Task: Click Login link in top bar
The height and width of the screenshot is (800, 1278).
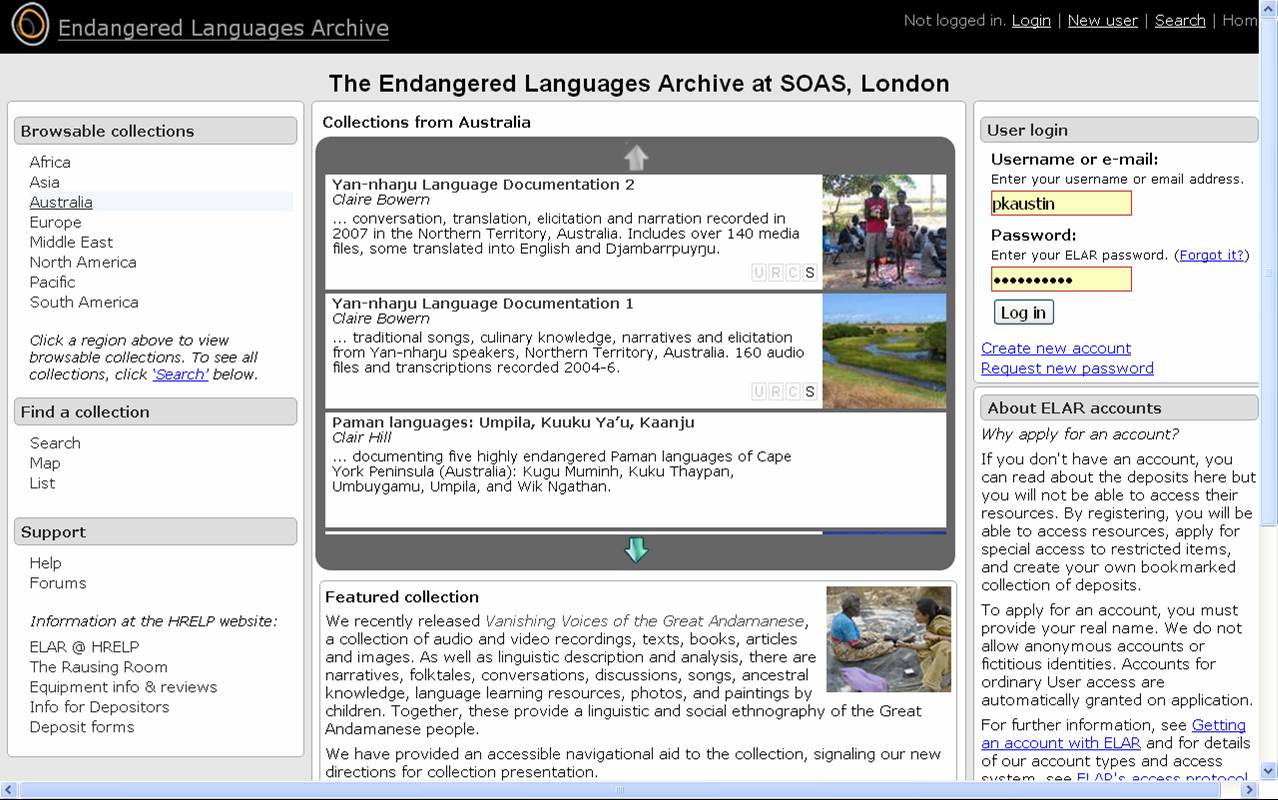Action: coord(1031,20)
